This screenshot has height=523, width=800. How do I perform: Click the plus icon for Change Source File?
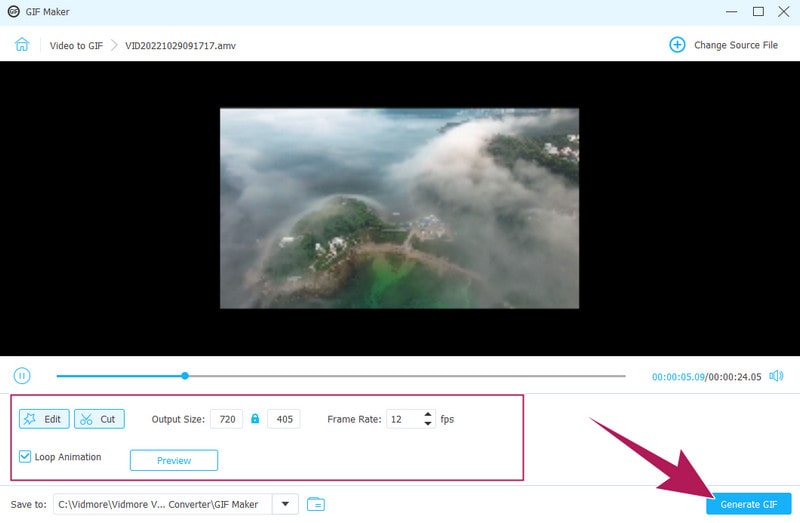[x=677, y=45]
